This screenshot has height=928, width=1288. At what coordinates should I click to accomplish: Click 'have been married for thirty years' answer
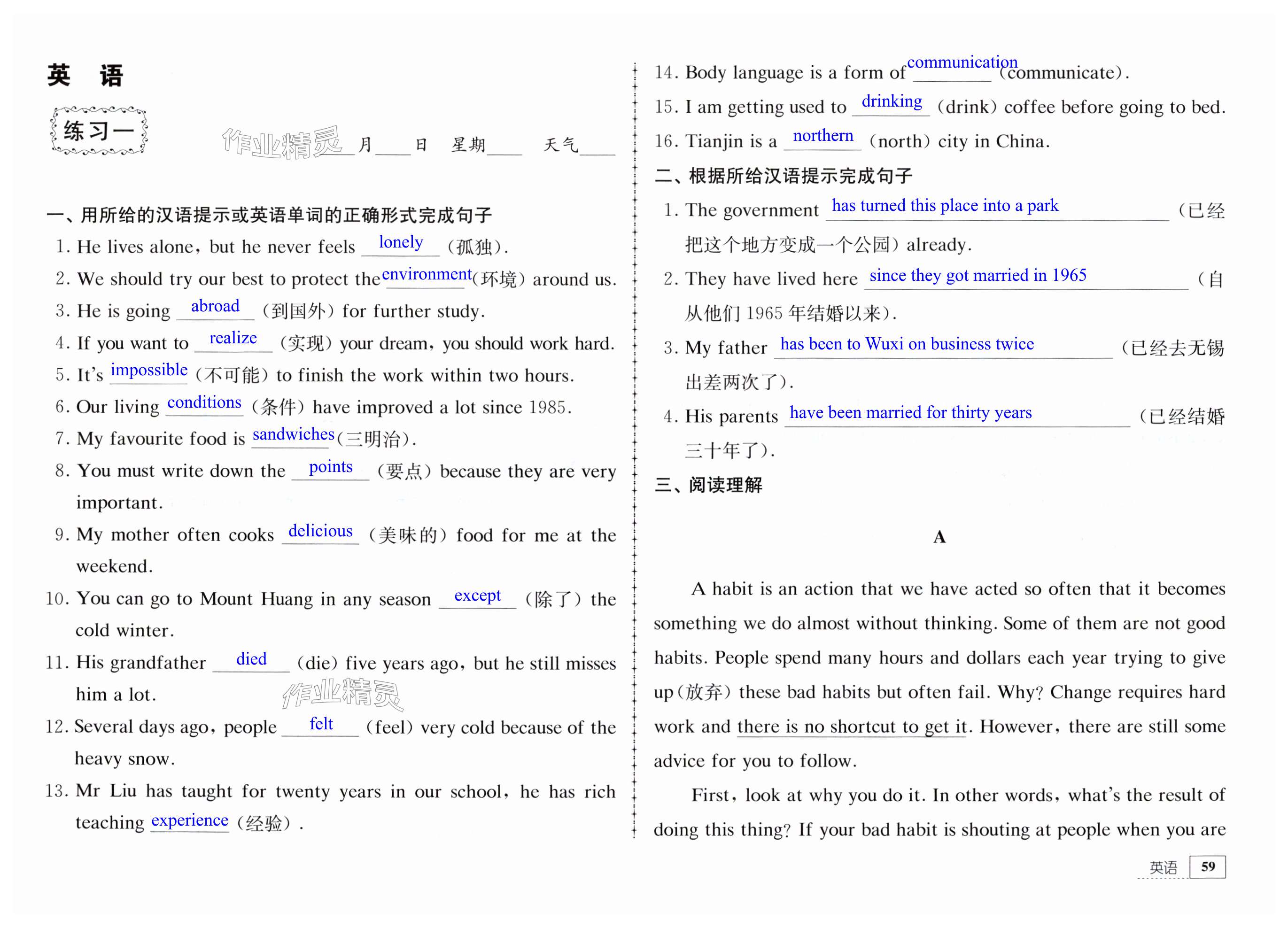[910, 412]
